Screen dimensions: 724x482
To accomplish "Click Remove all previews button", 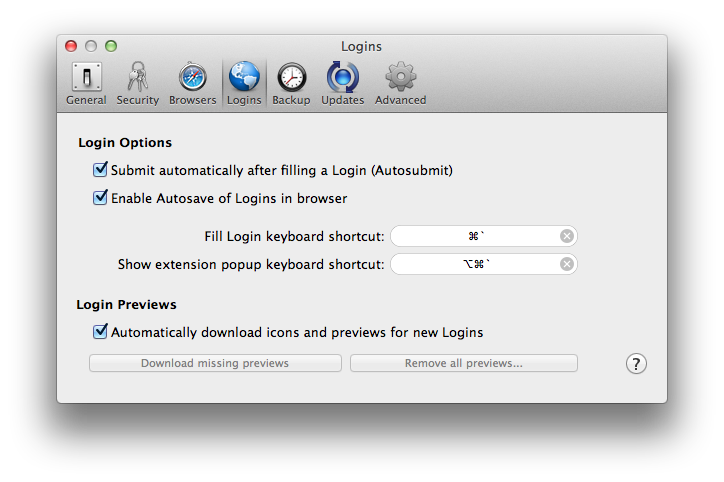I will pos(463,363).
